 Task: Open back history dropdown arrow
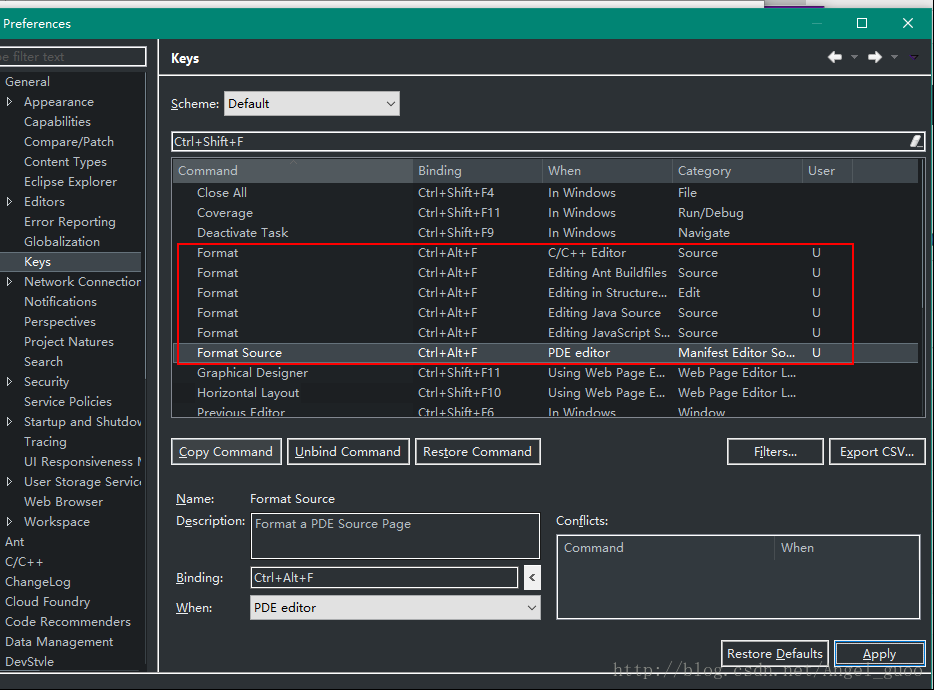[854, 57]
